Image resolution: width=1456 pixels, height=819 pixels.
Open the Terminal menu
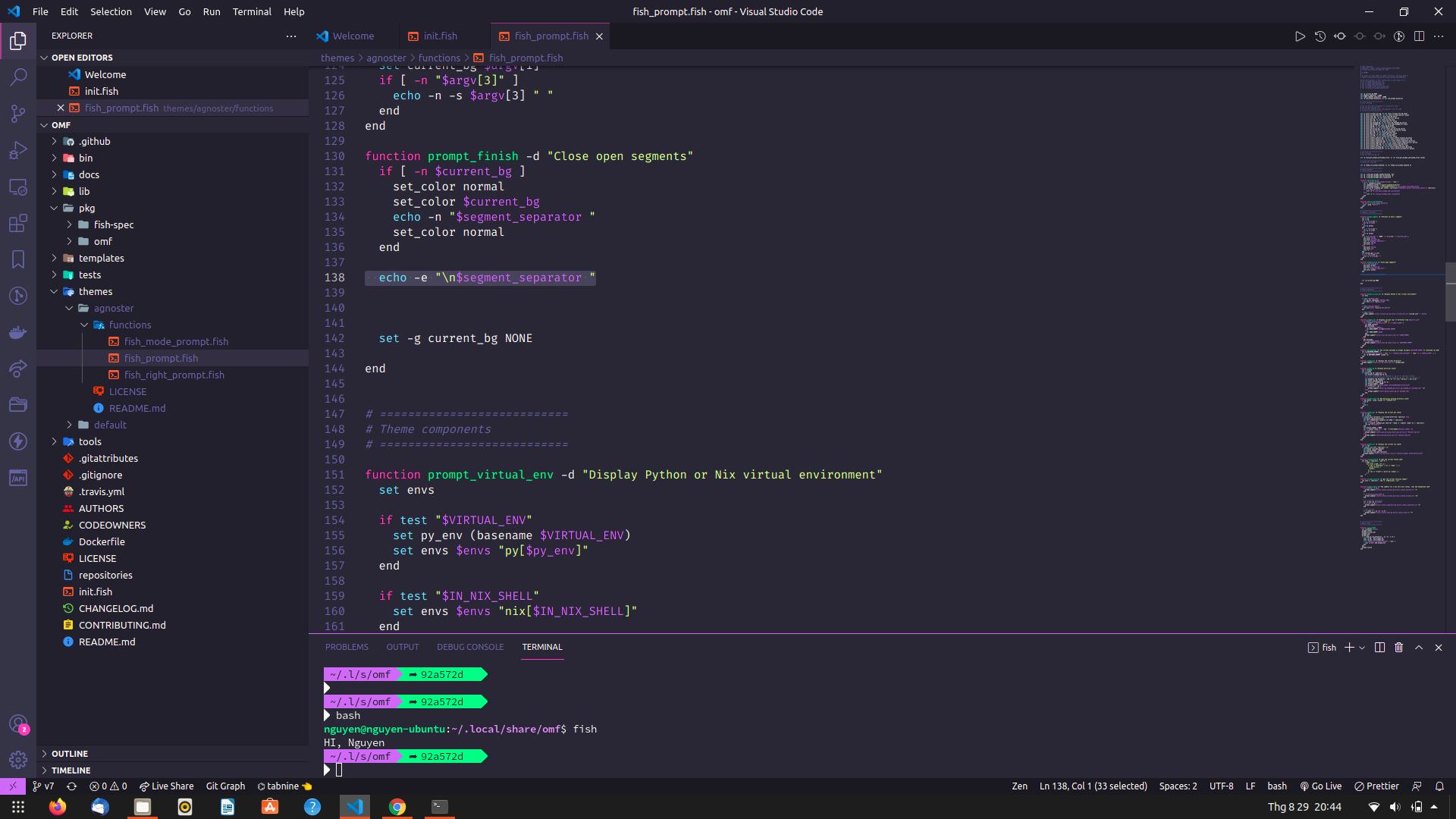tap(252, 11)
